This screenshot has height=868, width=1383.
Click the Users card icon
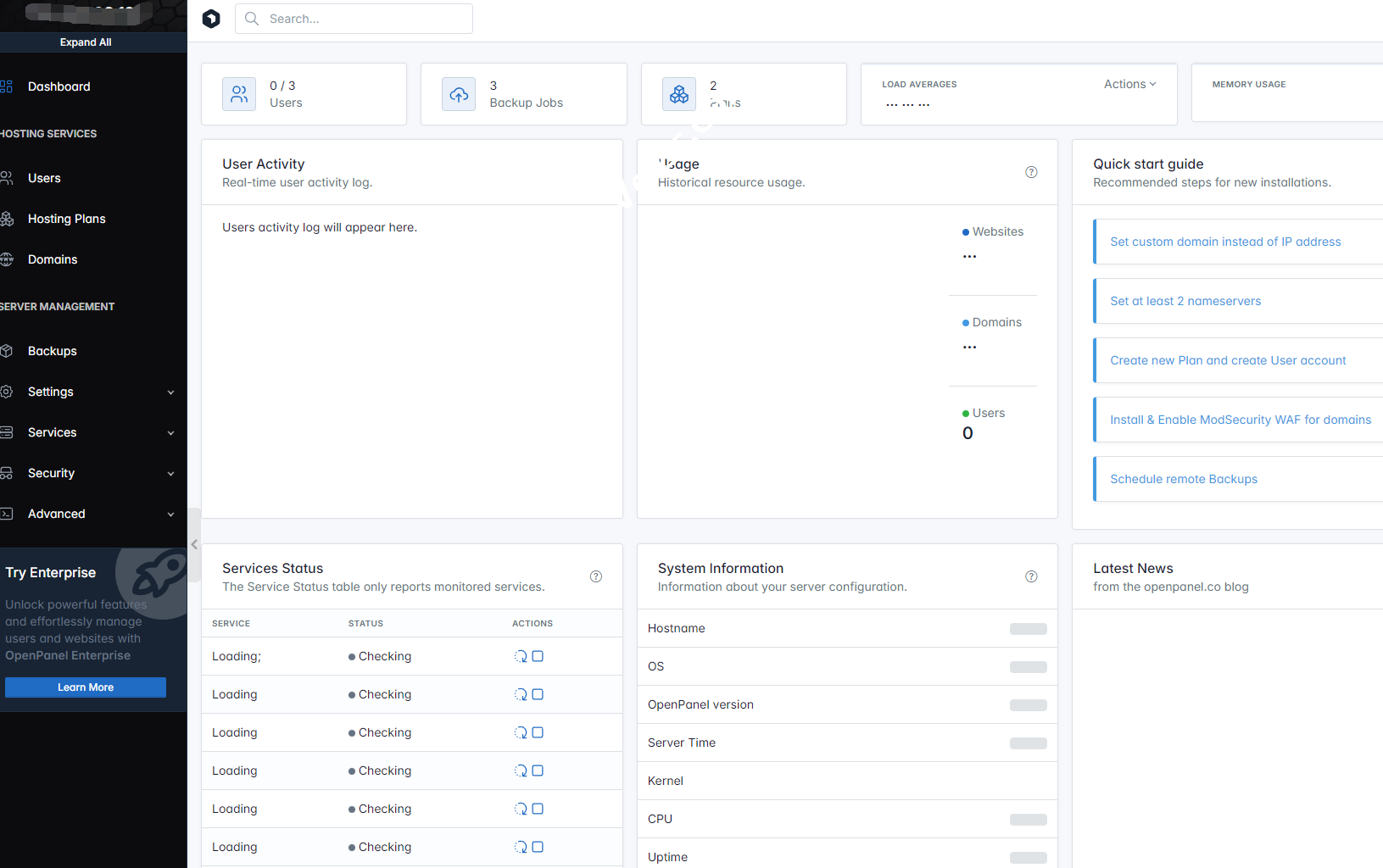pyautogui.click(x=239, y=94)
